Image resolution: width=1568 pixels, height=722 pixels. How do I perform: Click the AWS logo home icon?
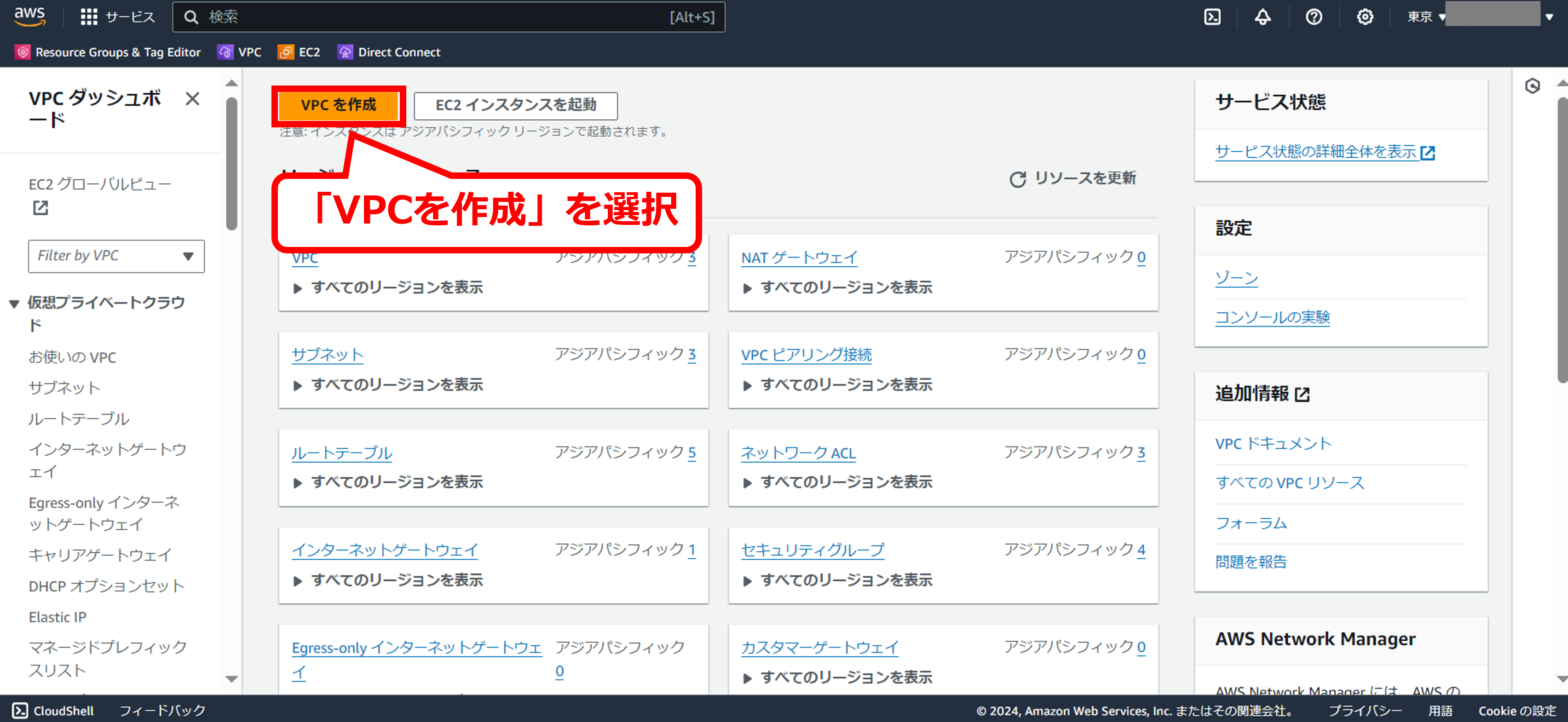pyautogui.click(x=29, y=17)
